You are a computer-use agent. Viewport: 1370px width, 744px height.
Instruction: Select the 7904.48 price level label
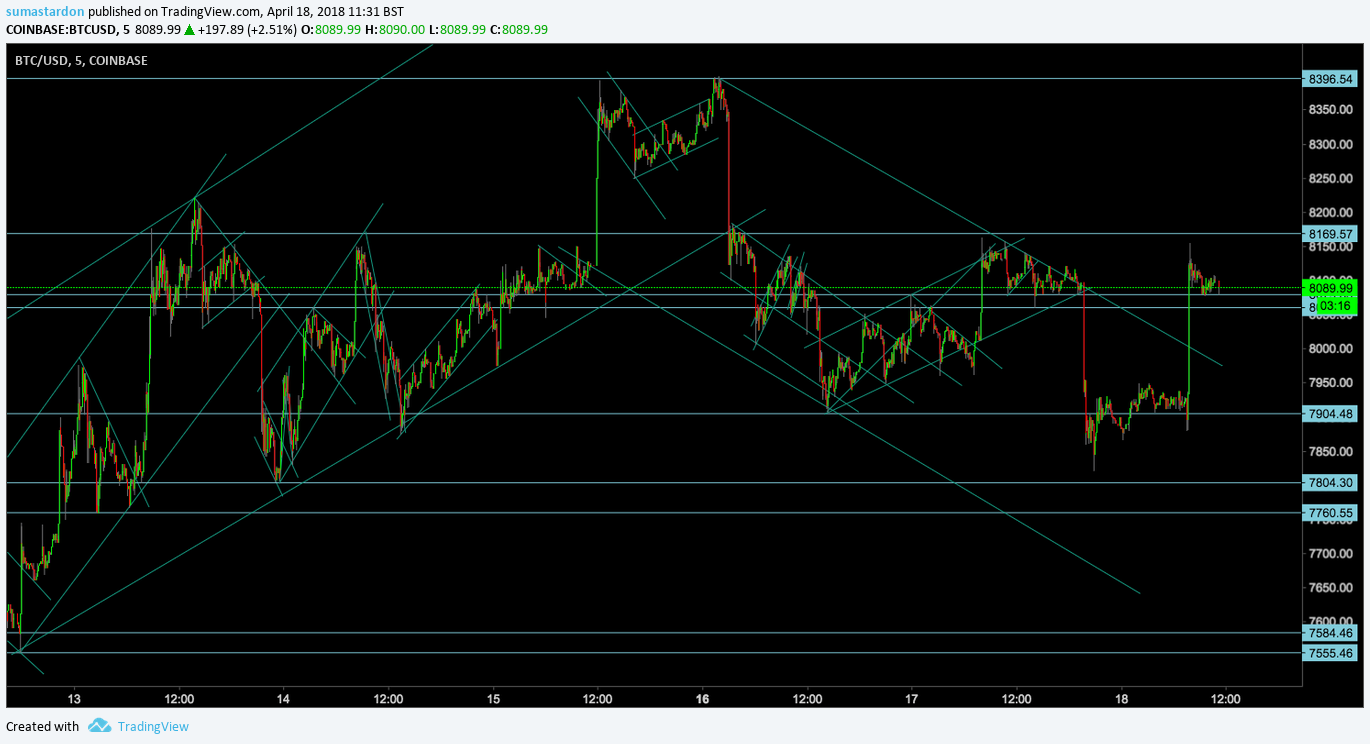pos(1330,414)
